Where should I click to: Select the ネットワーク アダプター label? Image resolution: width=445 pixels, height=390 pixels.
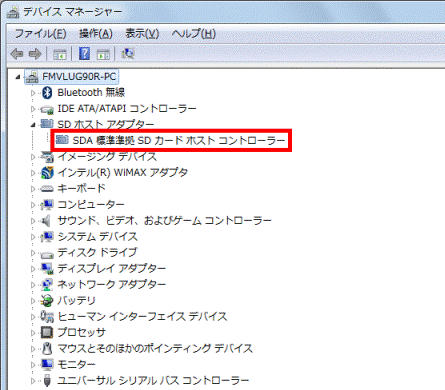pyautogui.click(x=111, y=285)
